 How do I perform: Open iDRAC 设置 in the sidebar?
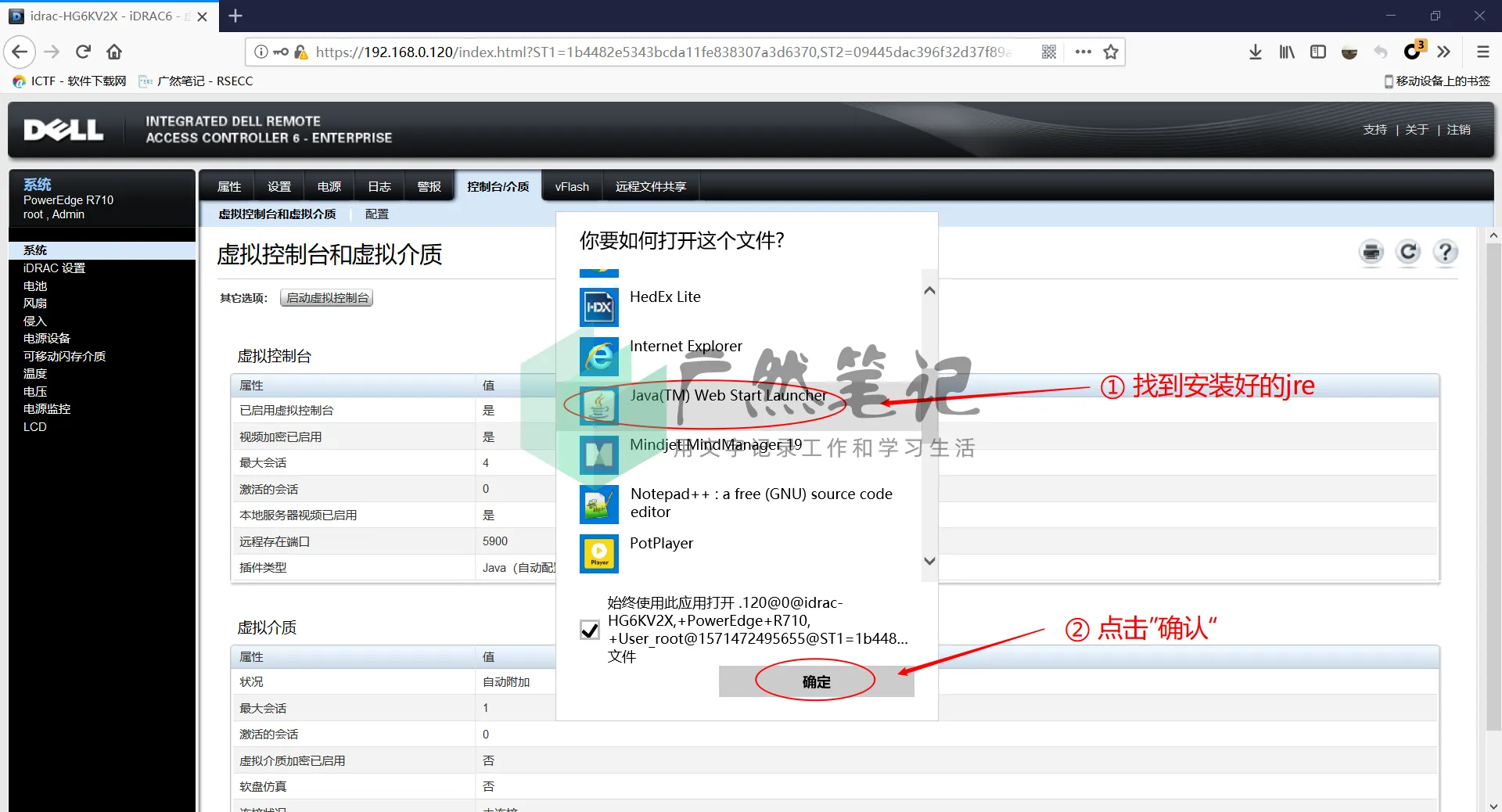pos(54,268)
